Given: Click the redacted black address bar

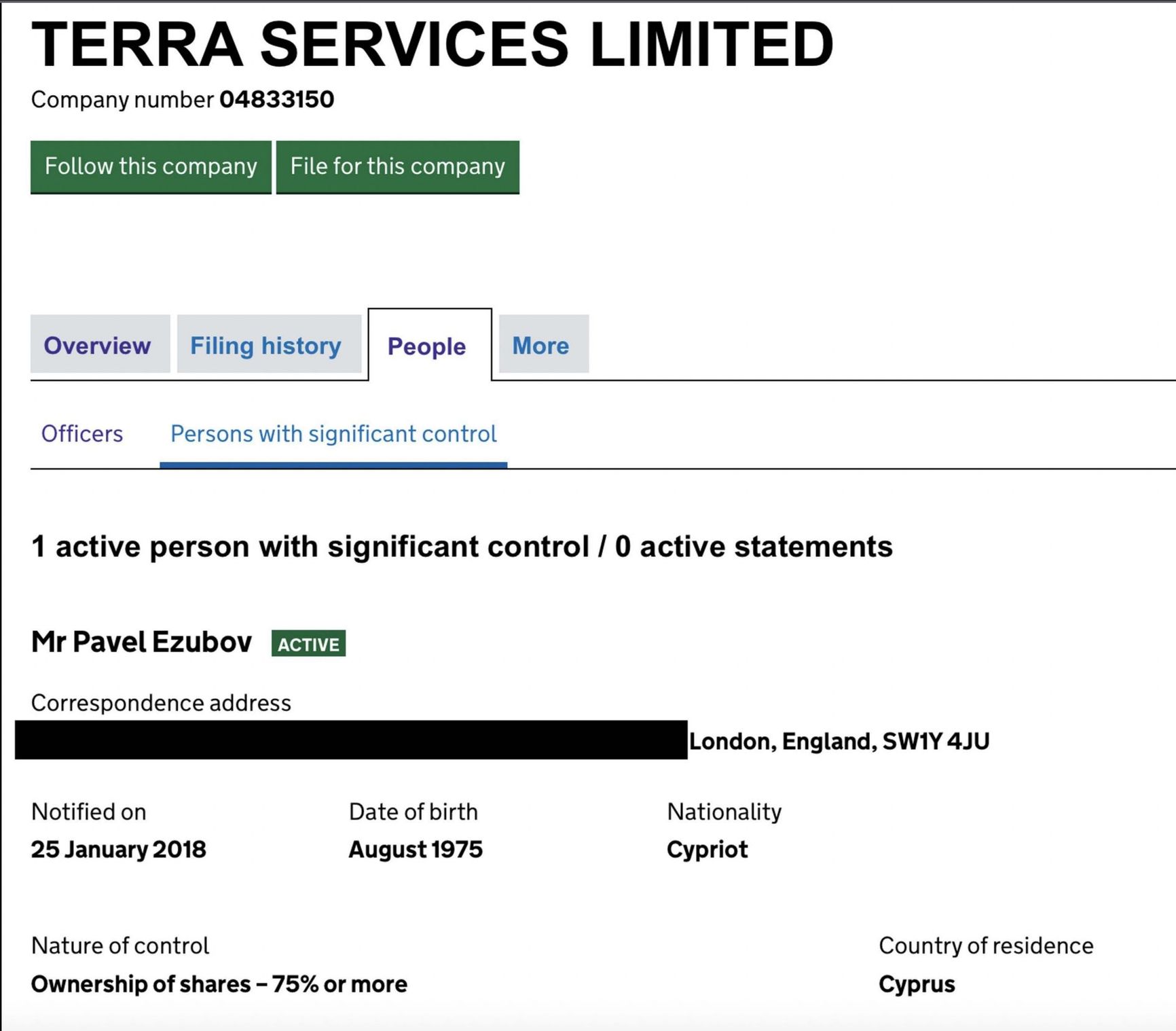Looking at the screenshot, I should 350,740.
